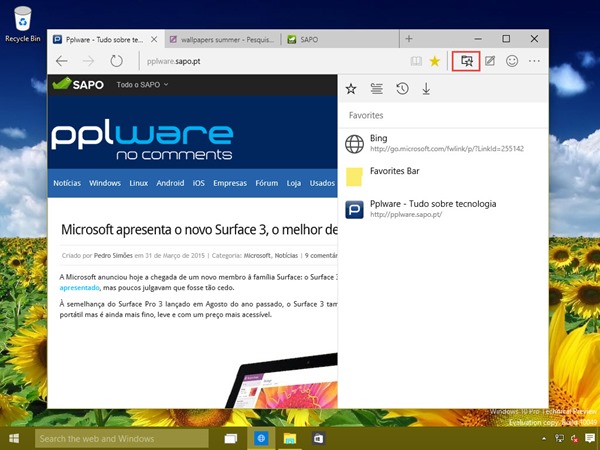Close the Pplware tab
Viewport: 600px width, 450px height.
tap(154, 39)
